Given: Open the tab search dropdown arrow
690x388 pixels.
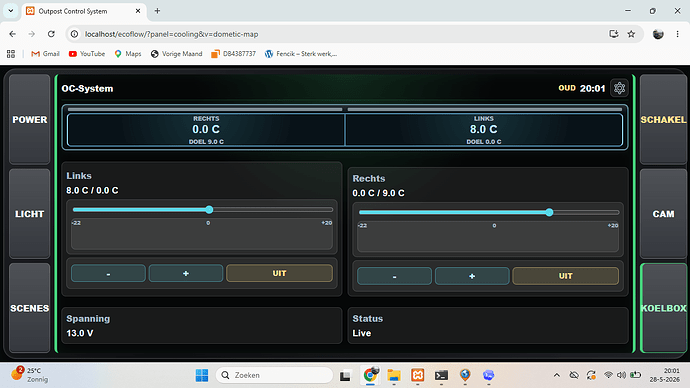Looking at the screenshot, I should point(11,11).
